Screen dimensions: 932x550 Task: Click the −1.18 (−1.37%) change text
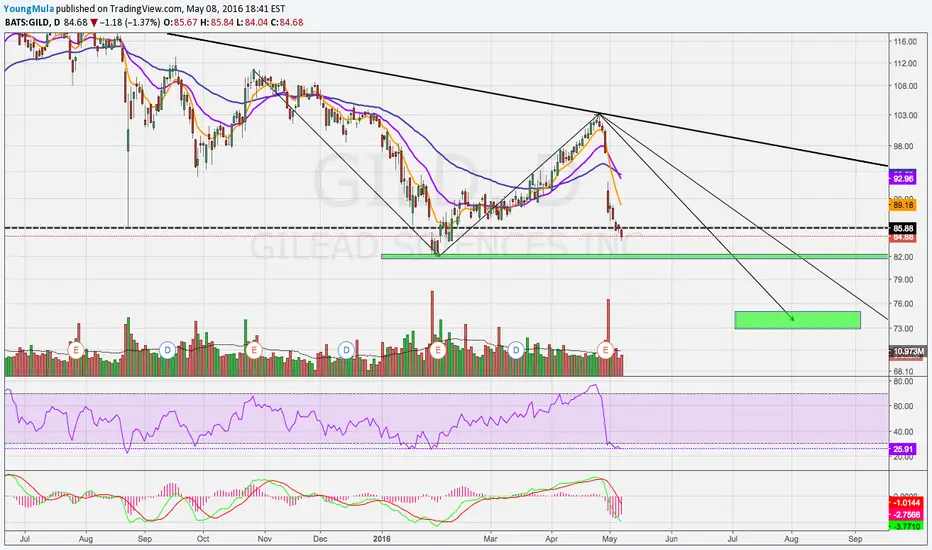131,22
